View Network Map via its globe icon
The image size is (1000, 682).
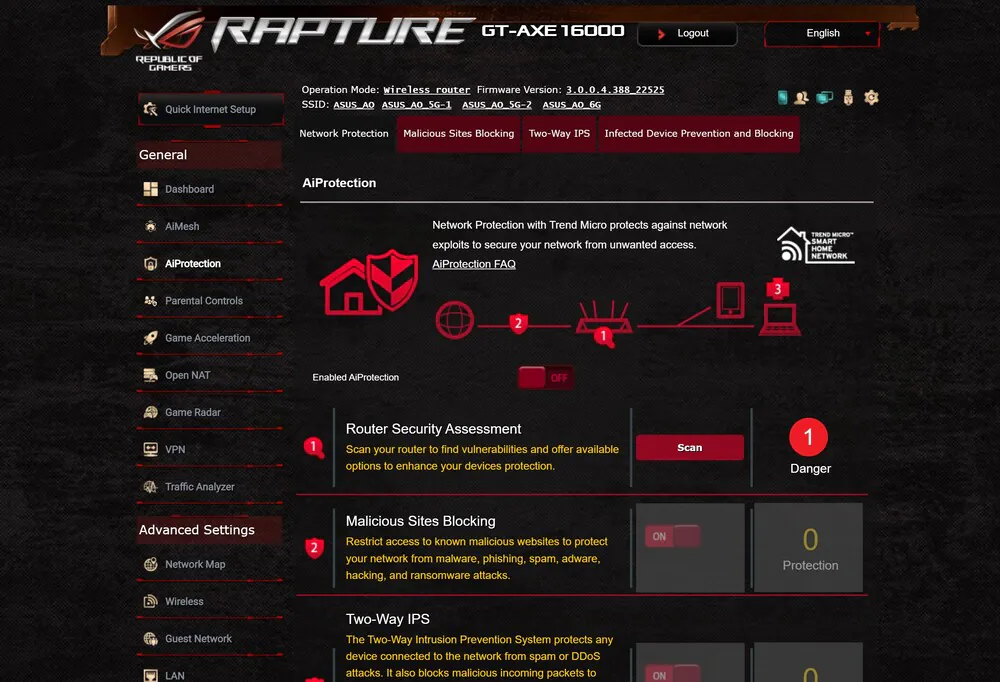pyautogui.click(x=151, y=564)
